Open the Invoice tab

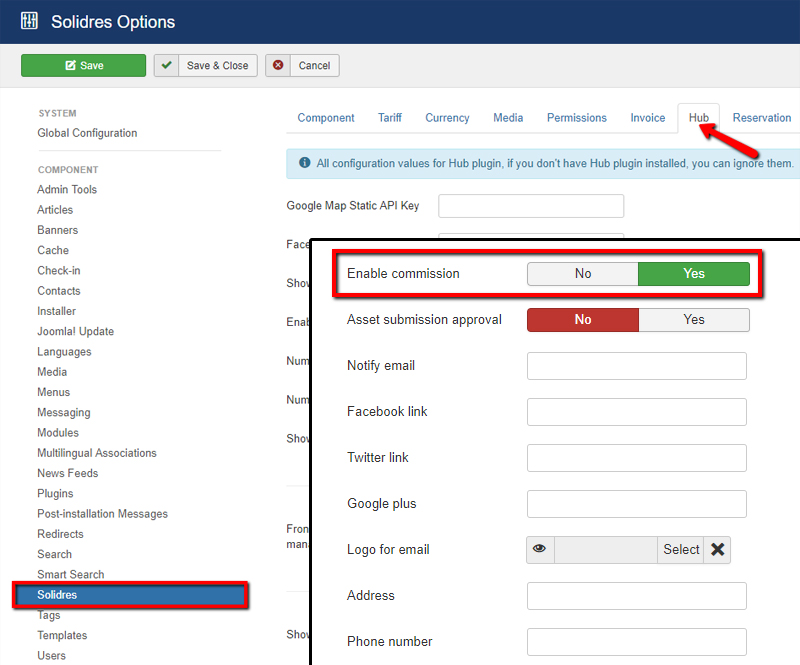click(648, 117)
